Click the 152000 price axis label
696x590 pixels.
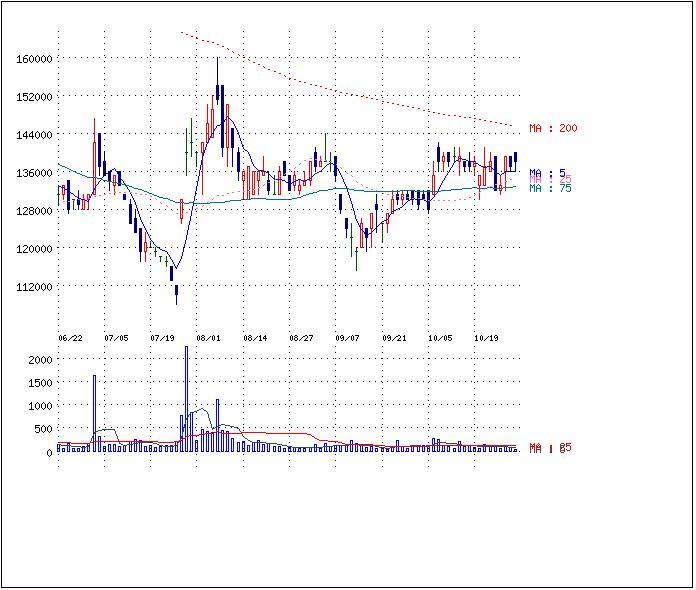click(x=34, y=97)
